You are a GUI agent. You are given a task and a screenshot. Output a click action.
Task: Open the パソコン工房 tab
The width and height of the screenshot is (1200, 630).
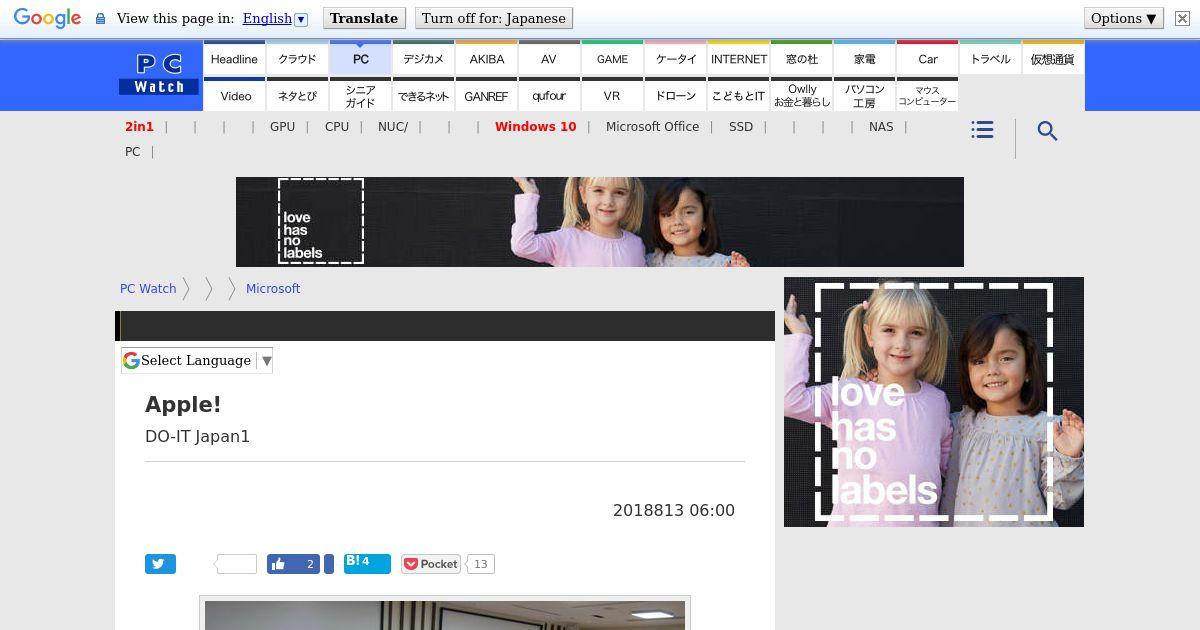pyautogui.click(x=864, y=95)
